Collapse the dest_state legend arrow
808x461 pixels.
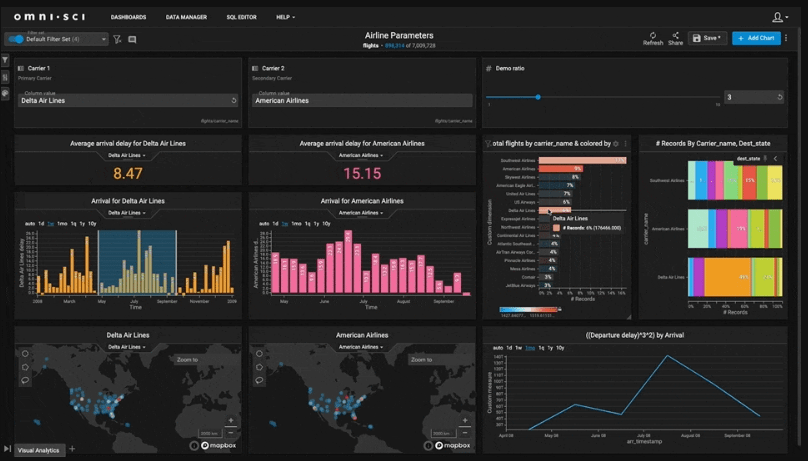point(776,159)
